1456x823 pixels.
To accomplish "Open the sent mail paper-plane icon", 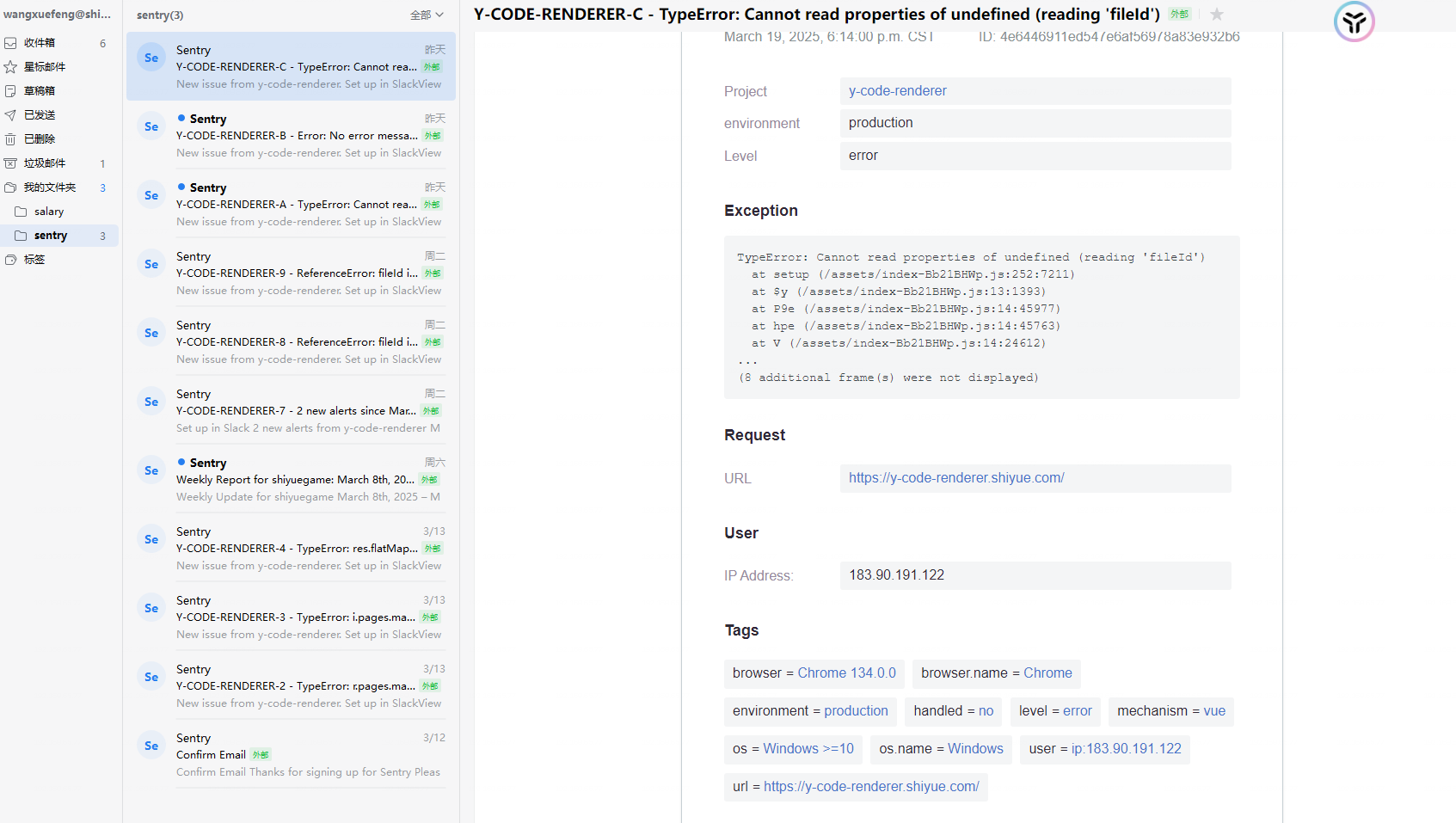I will [x=10, y=115].
